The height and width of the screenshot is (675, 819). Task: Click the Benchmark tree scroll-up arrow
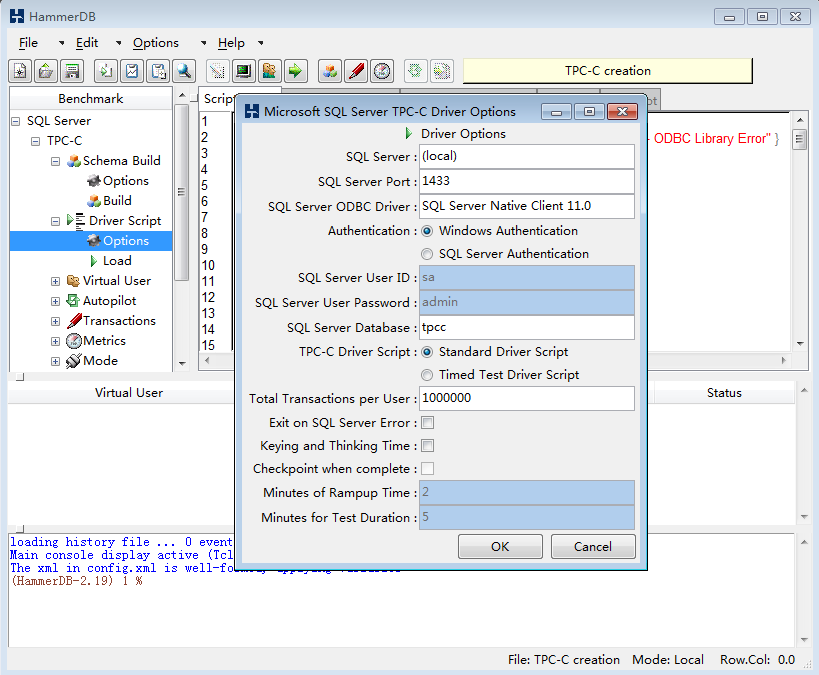point(182,95)
